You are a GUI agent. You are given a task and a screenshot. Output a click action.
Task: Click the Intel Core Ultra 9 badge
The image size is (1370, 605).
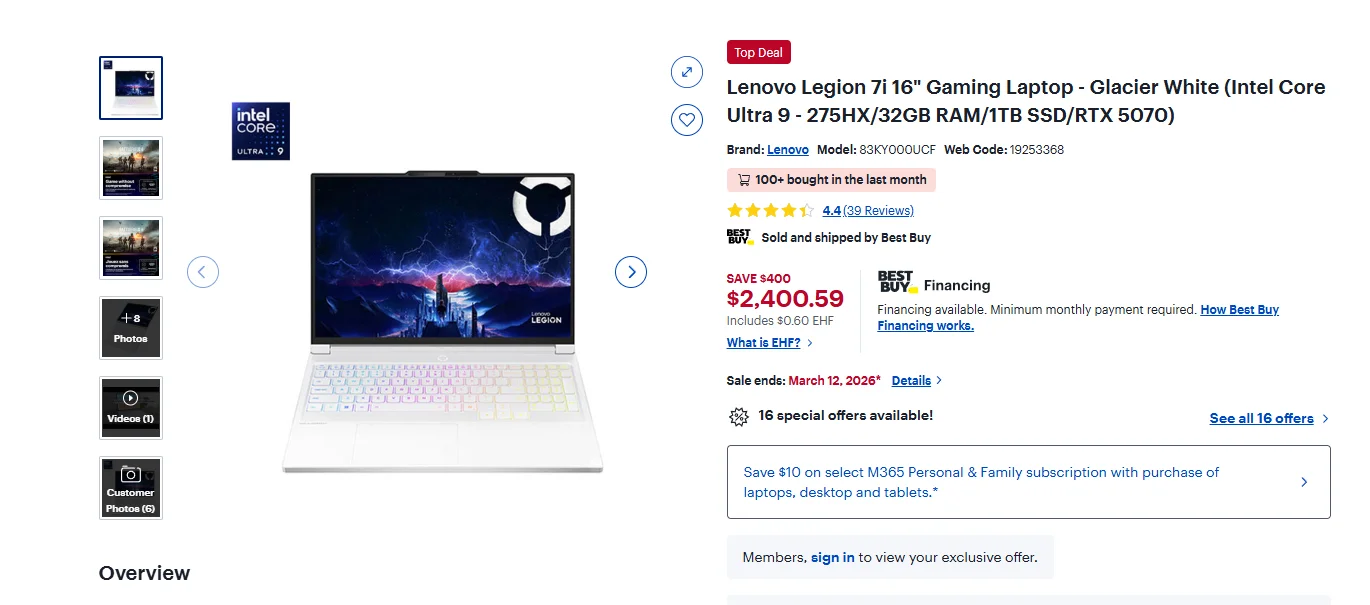(260, 131)
